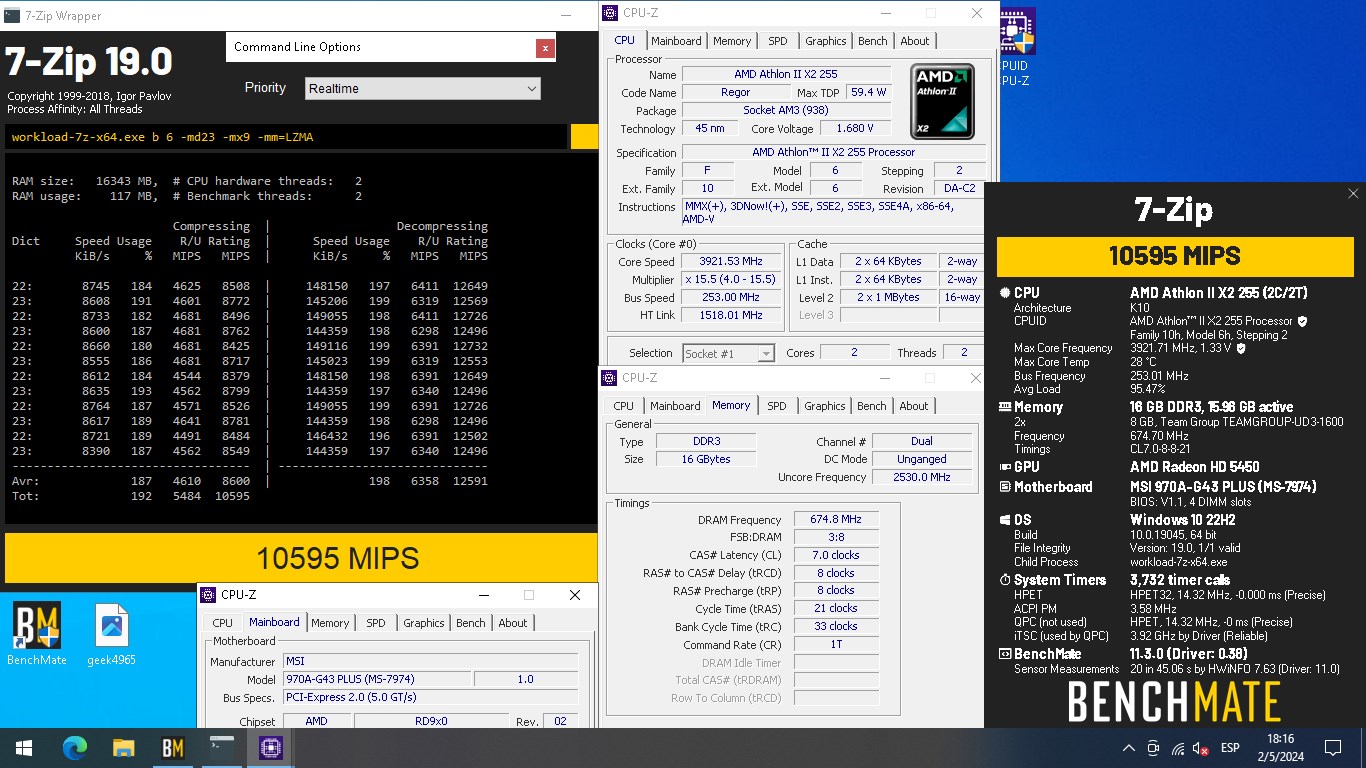Open the geek4965 image file on desktop

point(111,634)
